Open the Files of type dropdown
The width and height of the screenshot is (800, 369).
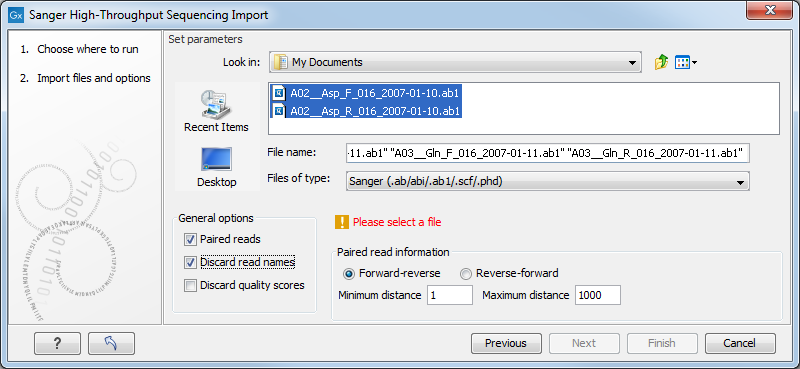tap(547, 181)
